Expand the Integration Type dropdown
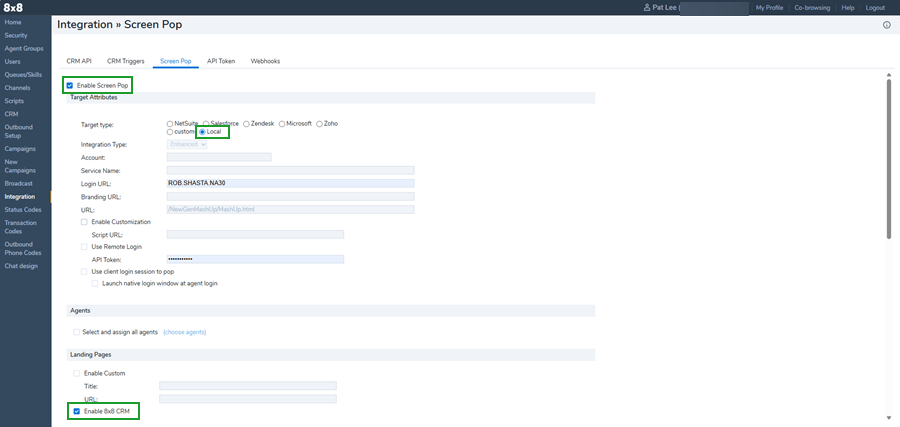This screenshot has height=427, width=900. [x=187, y=145]
